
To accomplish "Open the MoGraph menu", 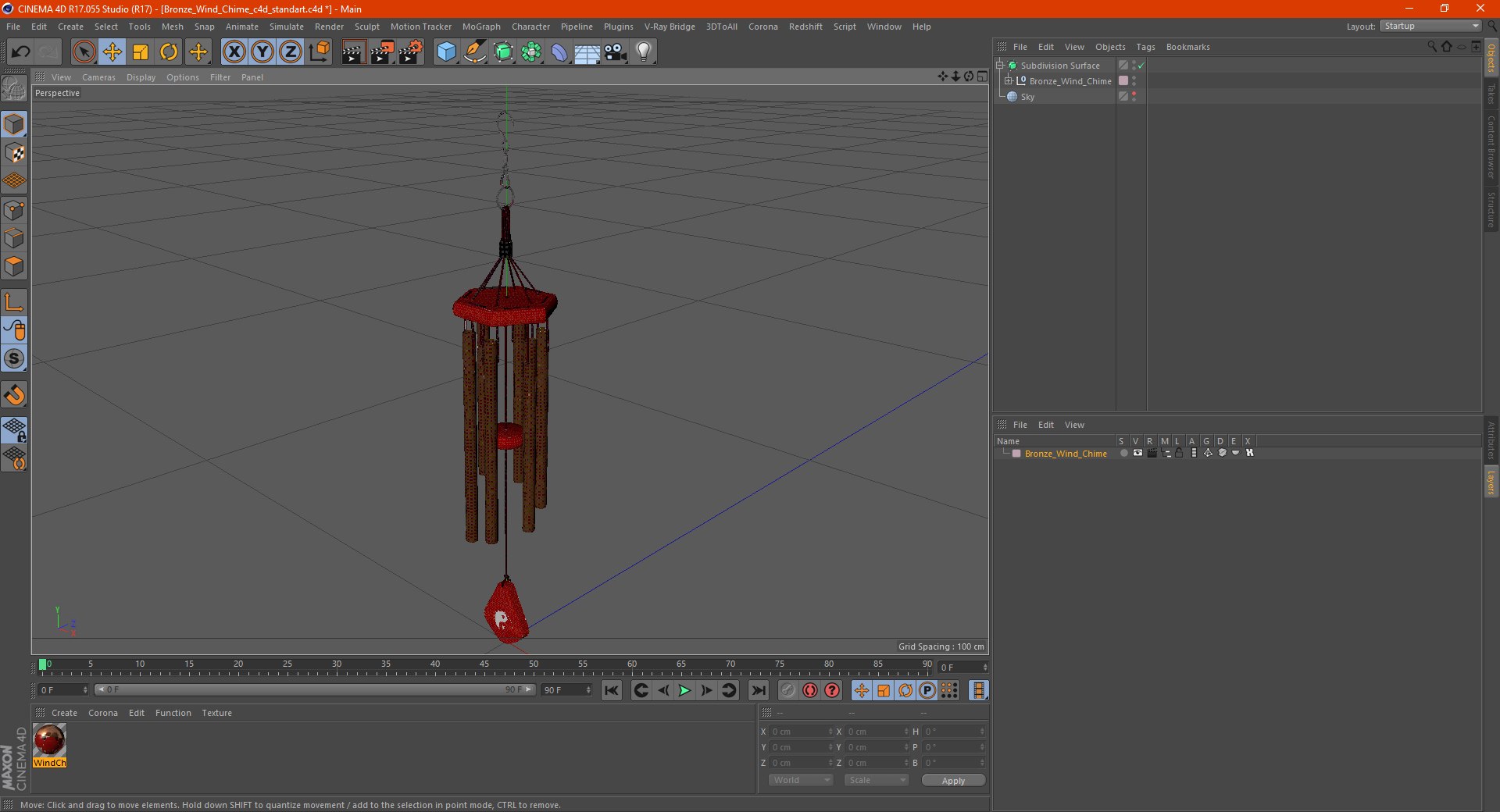I will (x=481, y=27).
